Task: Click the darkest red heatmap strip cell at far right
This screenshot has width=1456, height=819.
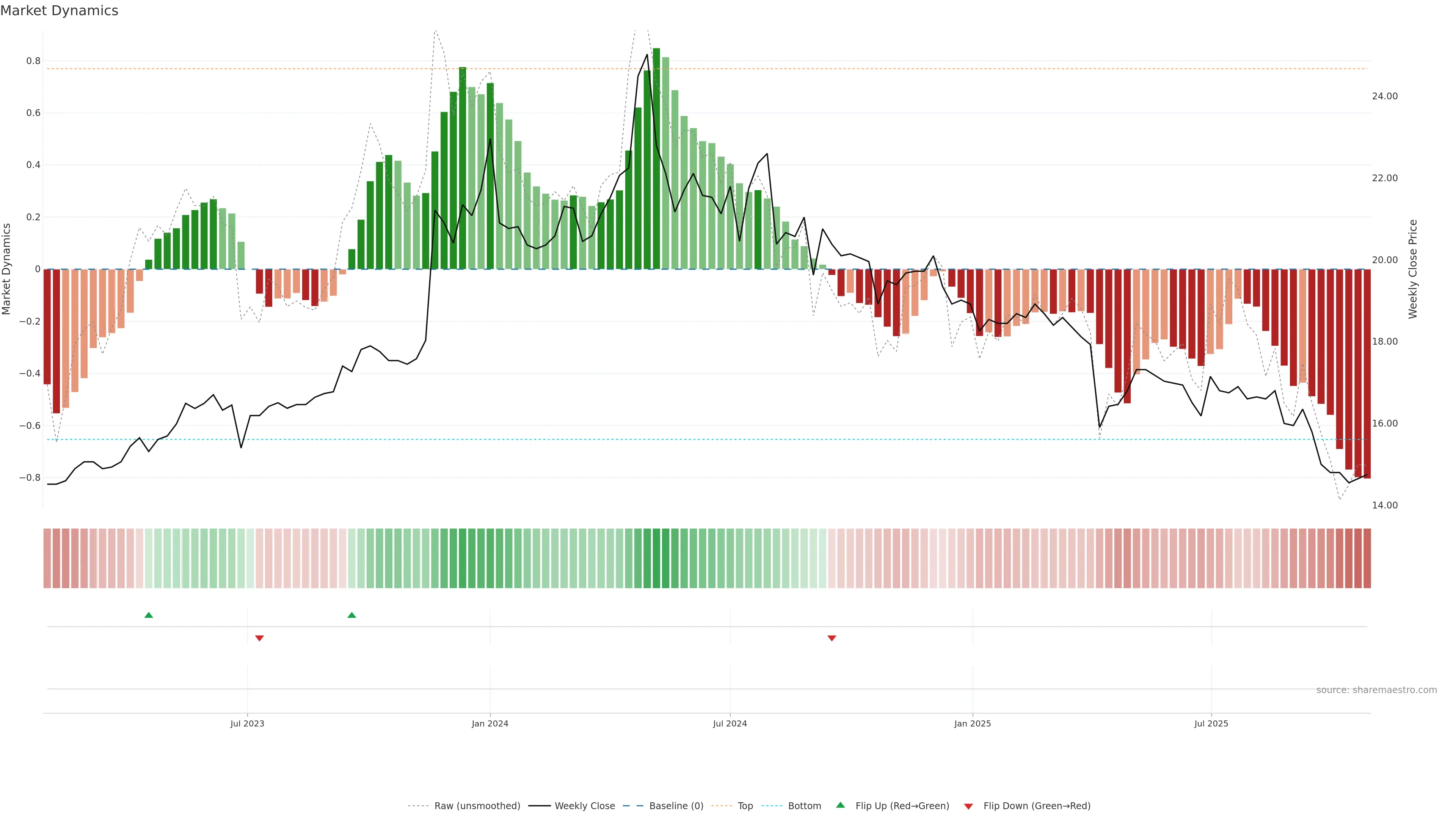Action: (x=1367, y=558)
